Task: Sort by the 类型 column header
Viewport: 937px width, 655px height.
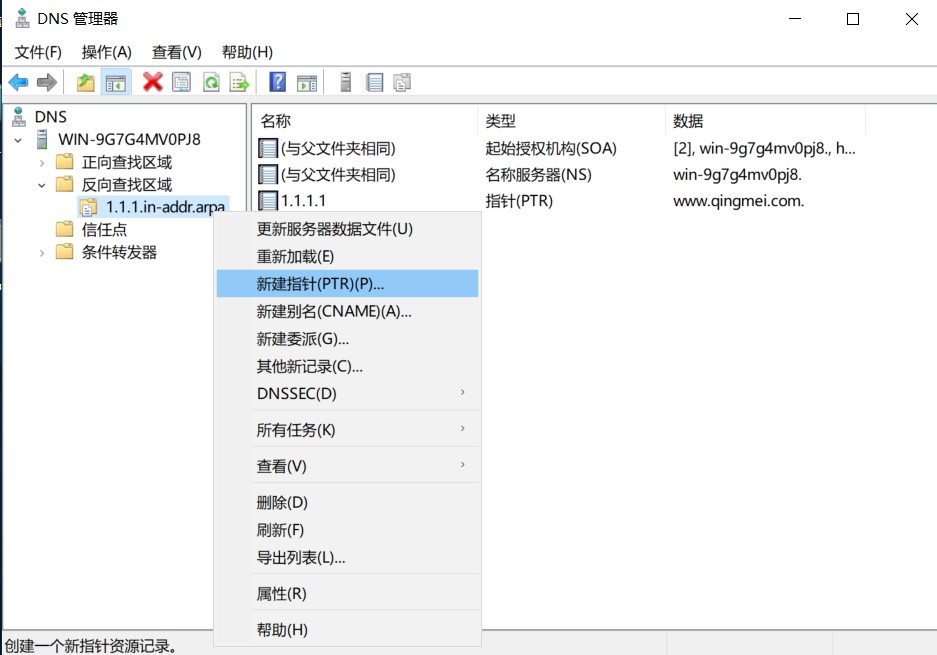Action: point(571,121)
